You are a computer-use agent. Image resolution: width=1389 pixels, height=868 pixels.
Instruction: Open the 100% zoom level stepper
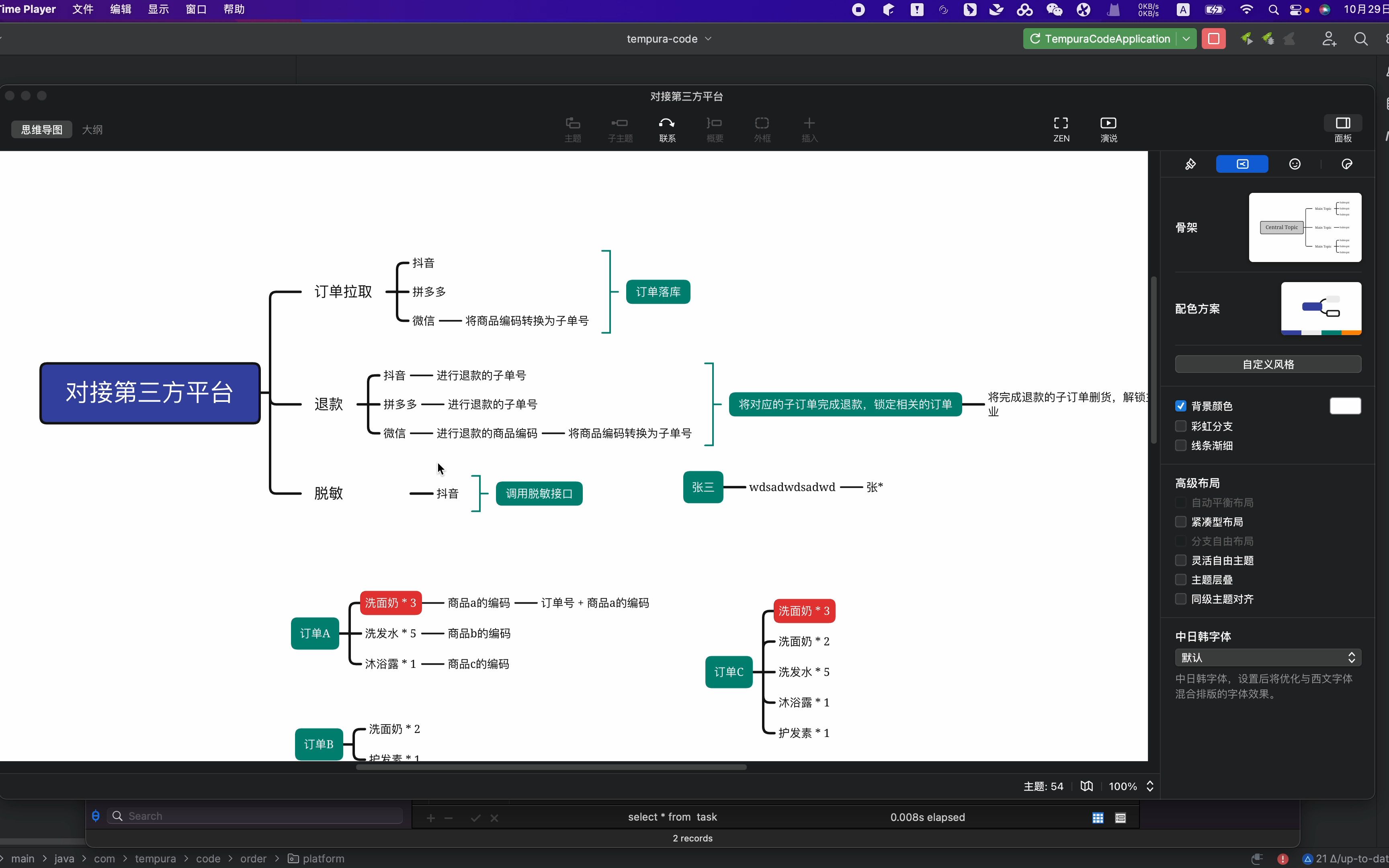click(x=1149, y=786)
